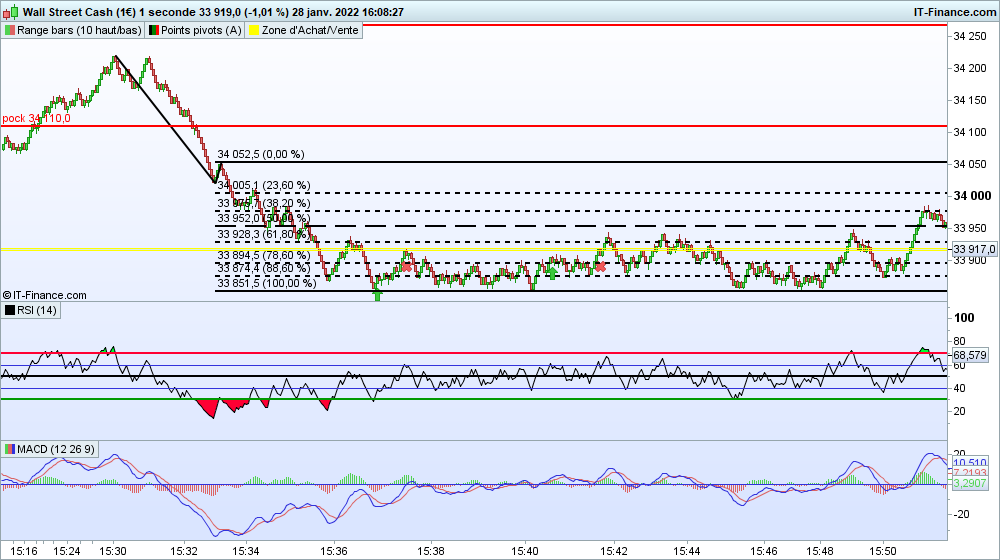Image resolution: width=1000 pixels, height=560 pixels.
Task: Click the candlestick icon beside Wall Street Cash title
Action: point(11,12)
